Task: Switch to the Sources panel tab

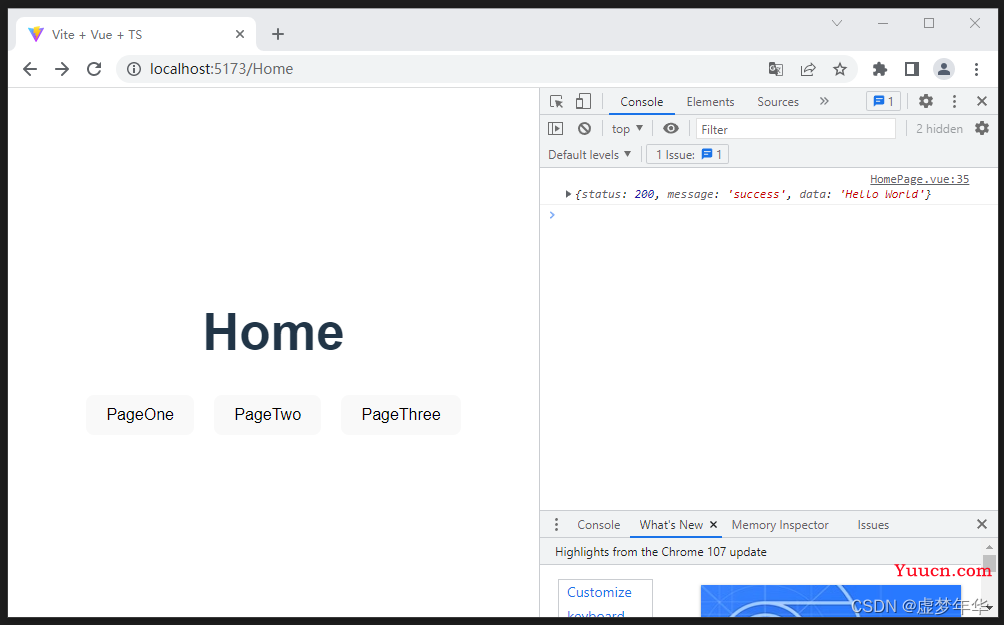Action: point(778,102)
